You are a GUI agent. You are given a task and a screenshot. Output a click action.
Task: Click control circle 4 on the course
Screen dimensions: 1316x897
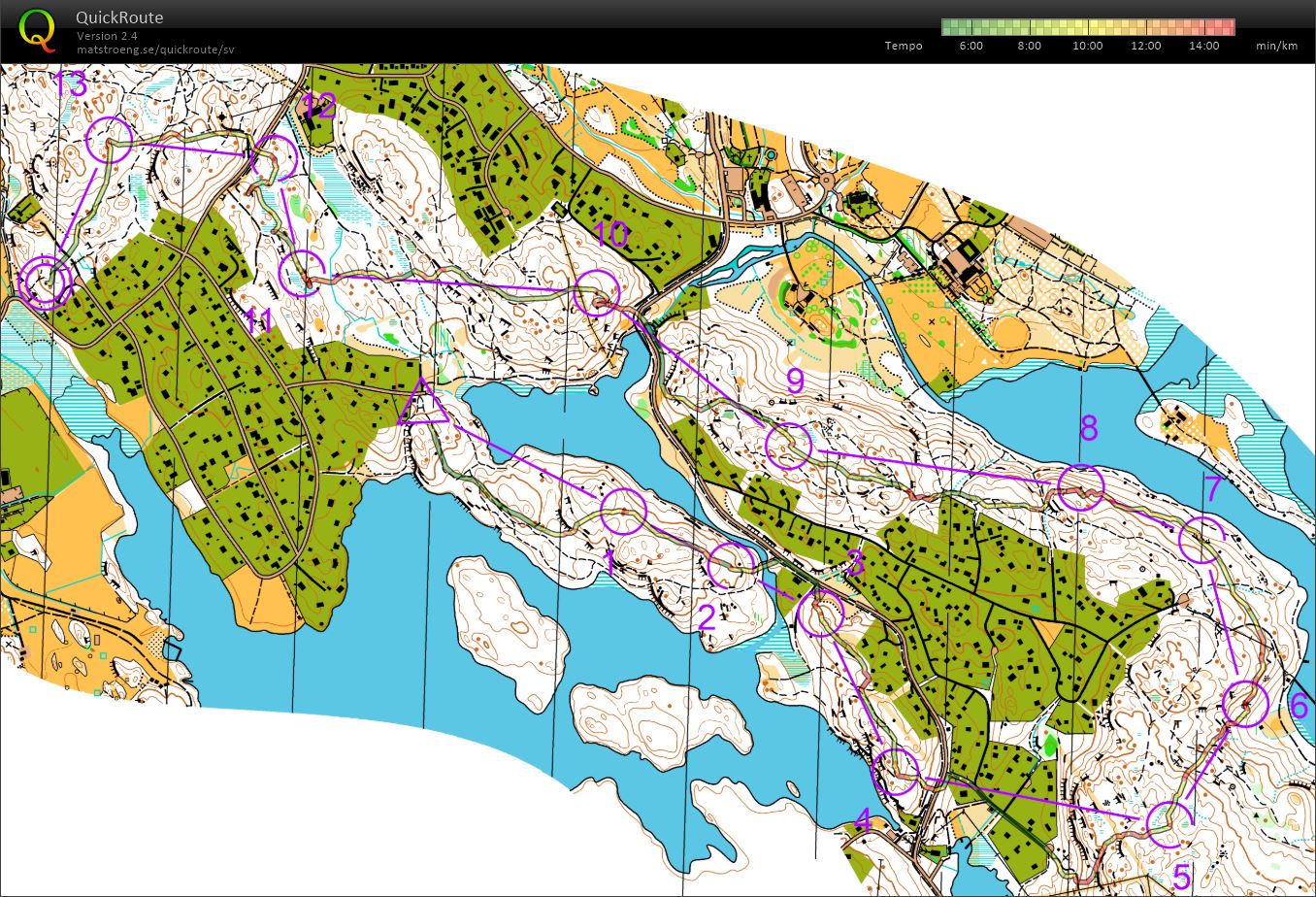coord(896,771)
